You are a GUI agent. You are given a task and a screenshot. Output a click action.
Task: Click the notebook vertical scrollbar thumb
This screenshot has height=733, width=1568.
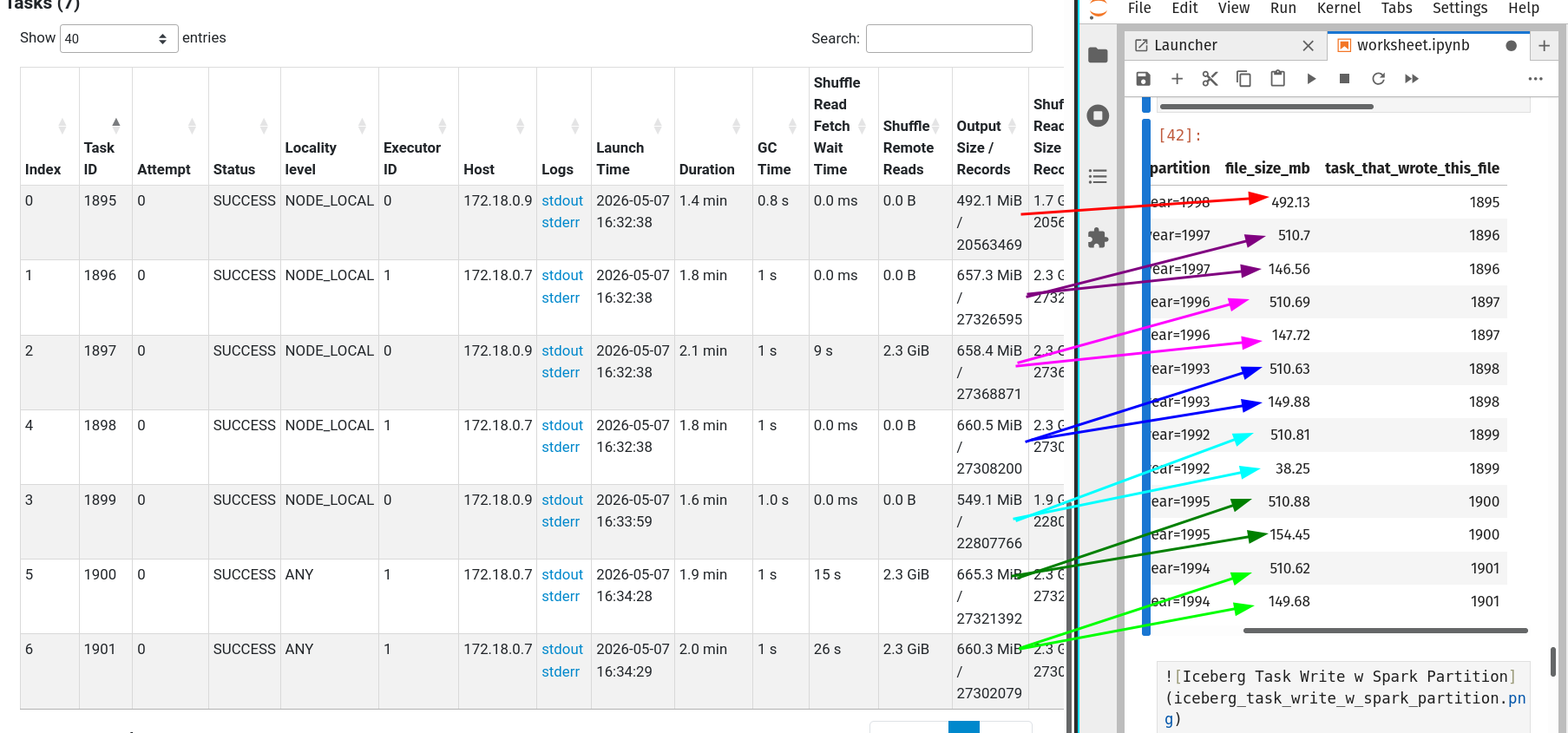pyautogui.click(x=1552, y=661)
